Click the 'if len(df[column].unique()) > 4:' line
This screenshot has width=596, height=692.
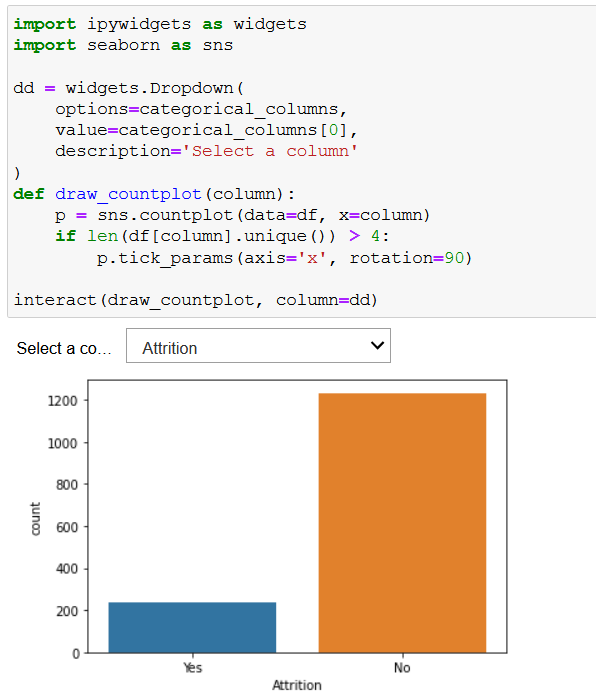(222, 236)
